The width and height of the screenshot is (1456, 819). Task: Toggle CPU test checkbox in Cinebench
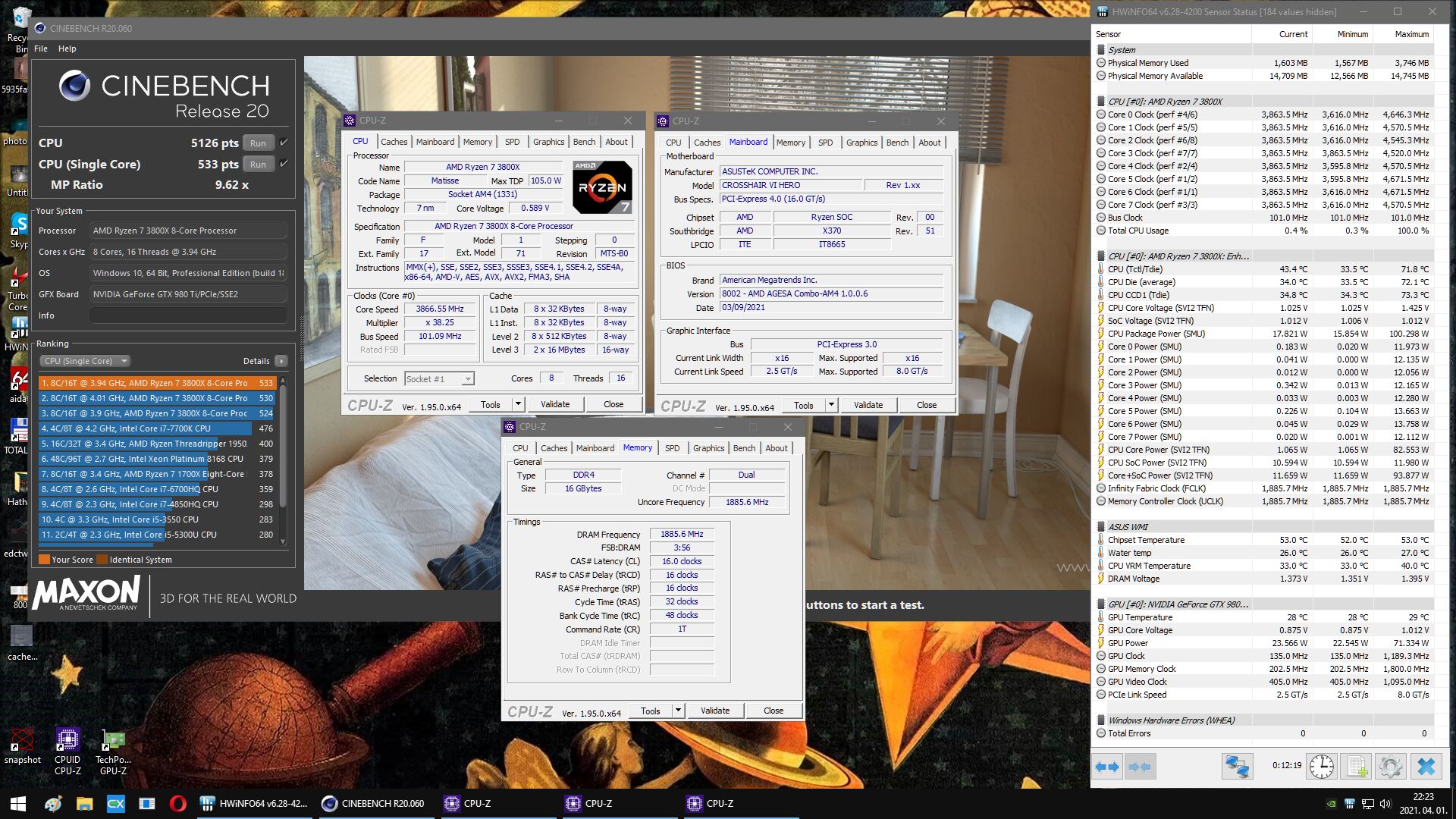(284, 143)
